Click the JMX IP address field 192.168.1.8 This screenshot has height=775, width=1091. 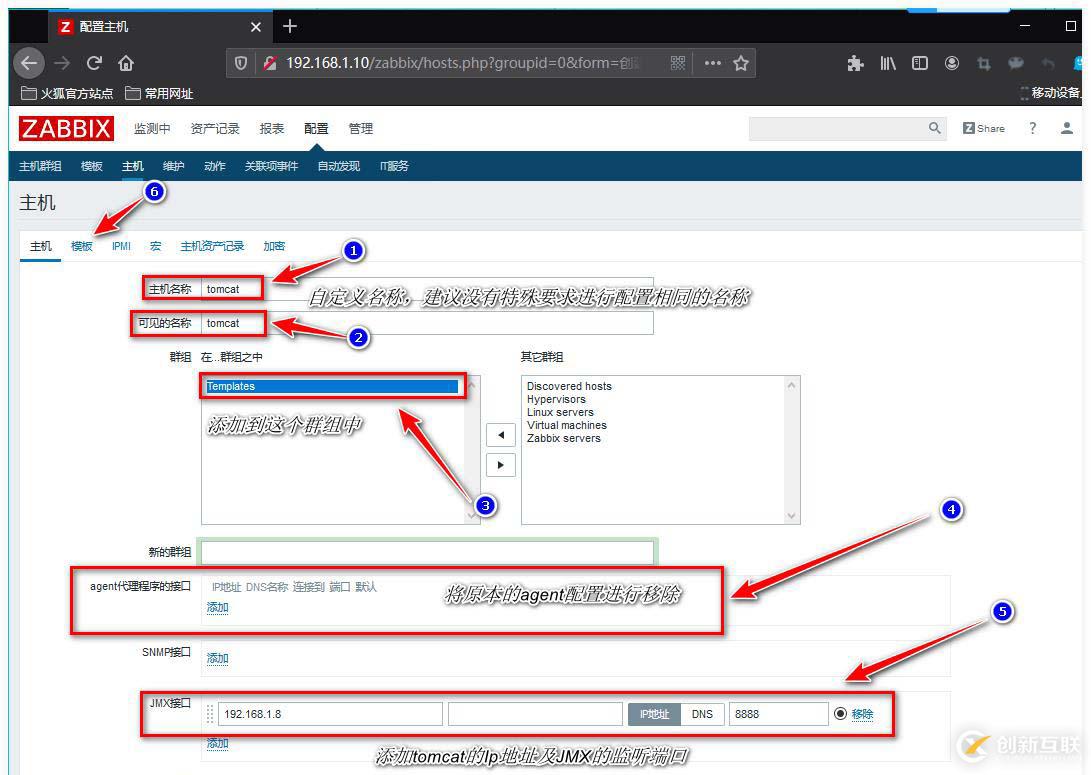331,714
